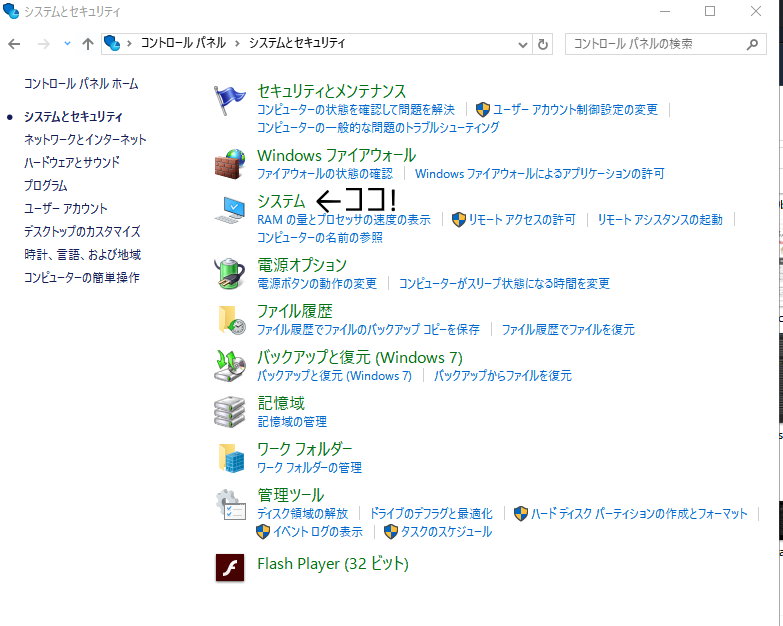
Task: Open Flash Player (32 ビット) link
Action: click(x=333, y=564)
